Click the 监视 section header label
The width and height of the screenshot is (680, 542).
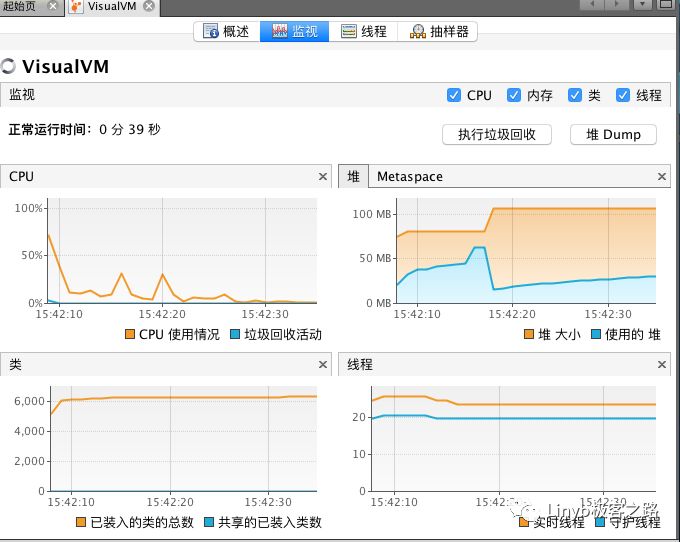point(22,95)
